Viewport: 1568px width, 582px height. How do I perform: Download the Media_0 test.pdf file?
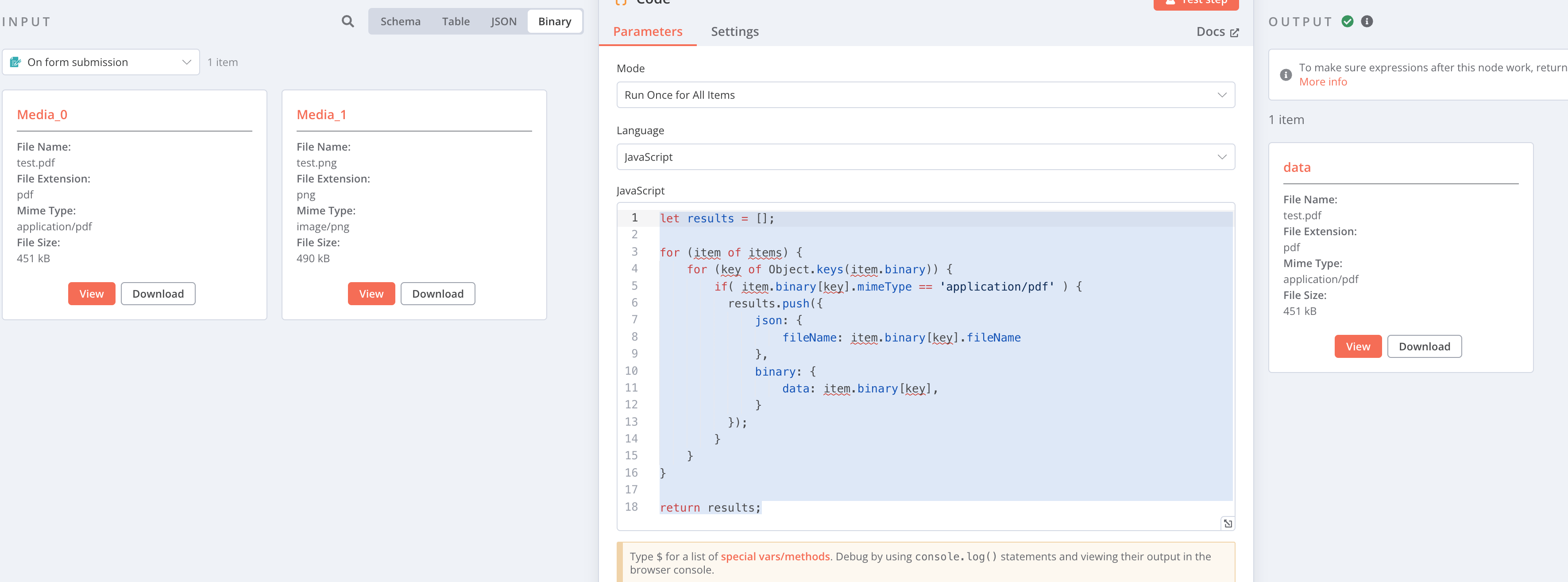[158, 293]
